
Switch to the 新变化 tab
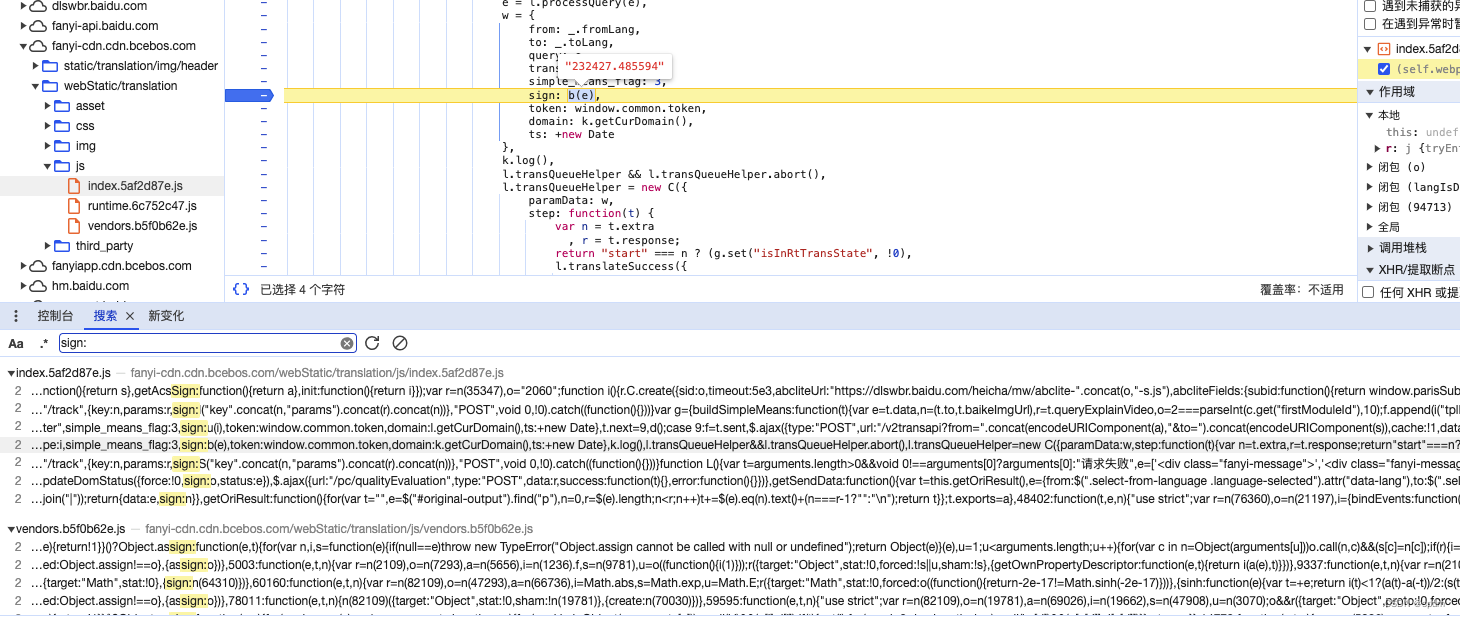tap(166, 316)
